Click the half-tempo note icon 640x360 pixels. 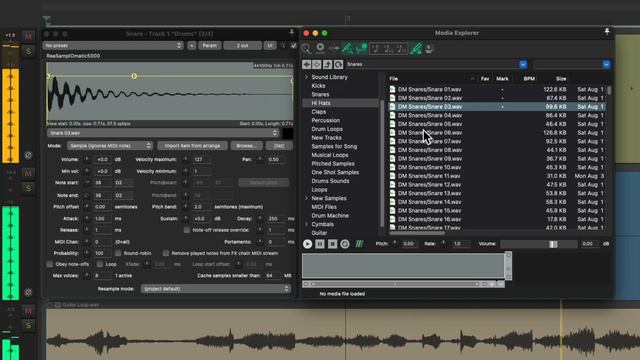pos(388,49)
